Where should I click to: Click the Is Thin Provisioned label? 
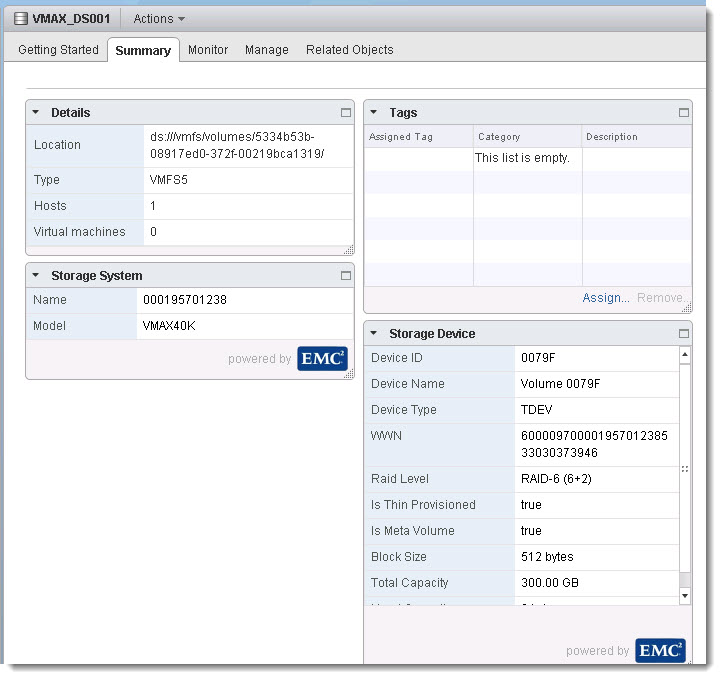point(423,505)
